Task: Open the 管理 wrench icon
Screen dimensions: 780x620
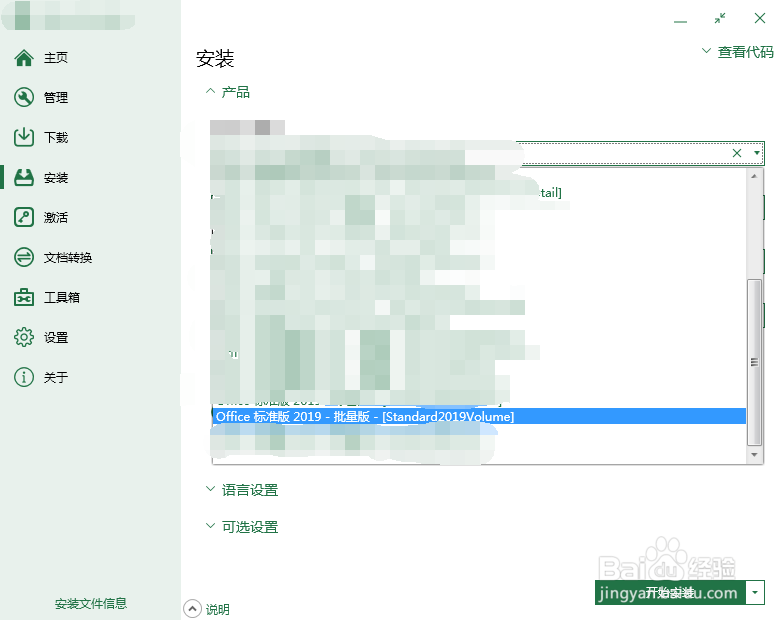Action: click(24, 98)
